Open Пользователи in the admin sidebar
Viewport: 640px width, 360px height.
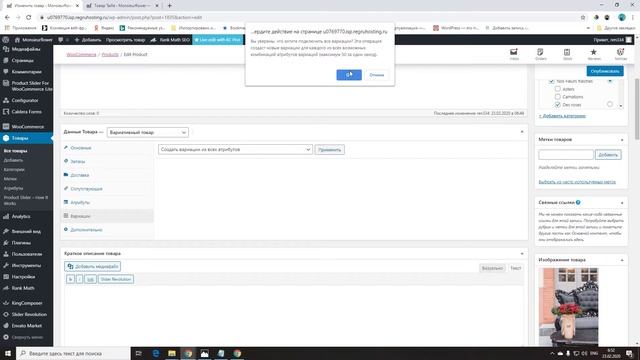point(26,254)
